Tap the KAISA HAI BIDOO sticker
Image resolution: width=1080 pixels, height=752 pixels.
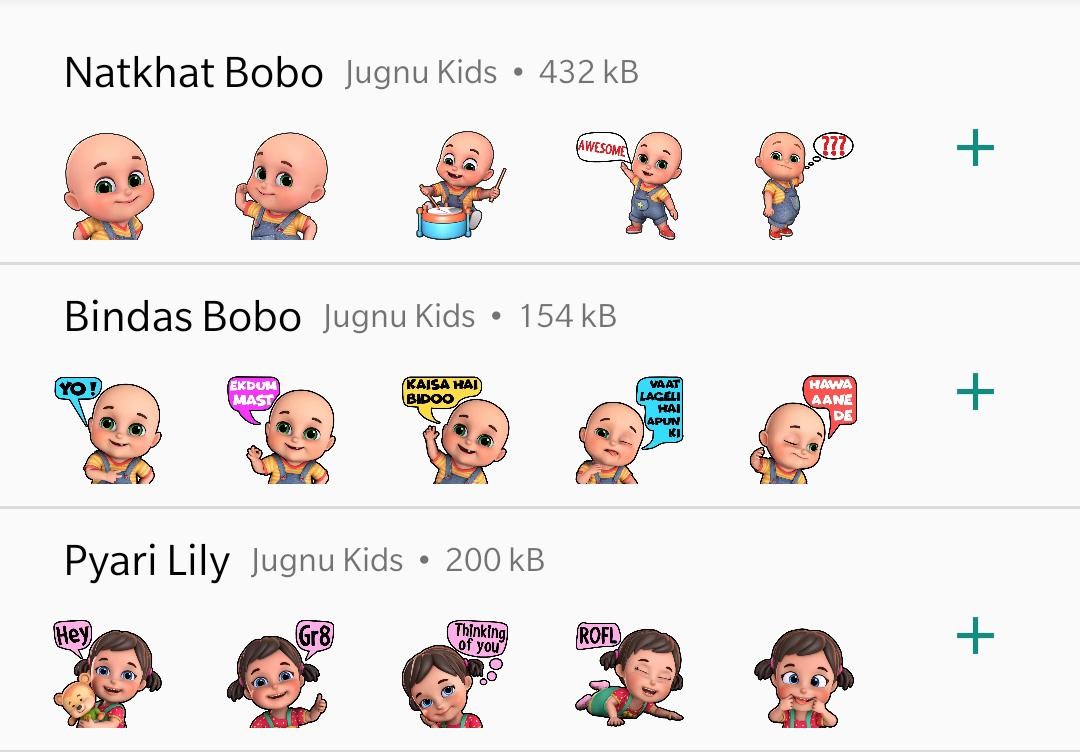tap(456, 430)
